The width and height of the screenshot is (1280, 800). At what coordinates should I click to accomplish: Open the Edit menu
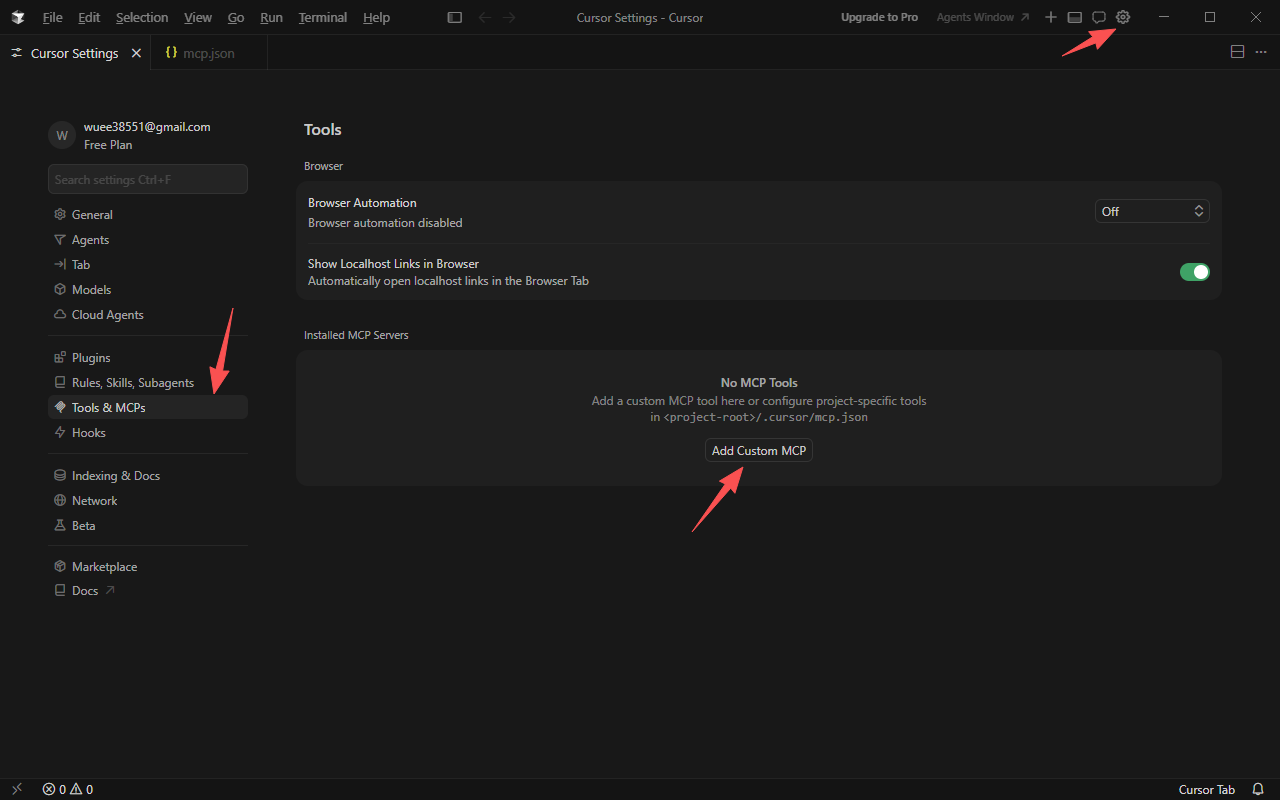[x=89, y=17]
